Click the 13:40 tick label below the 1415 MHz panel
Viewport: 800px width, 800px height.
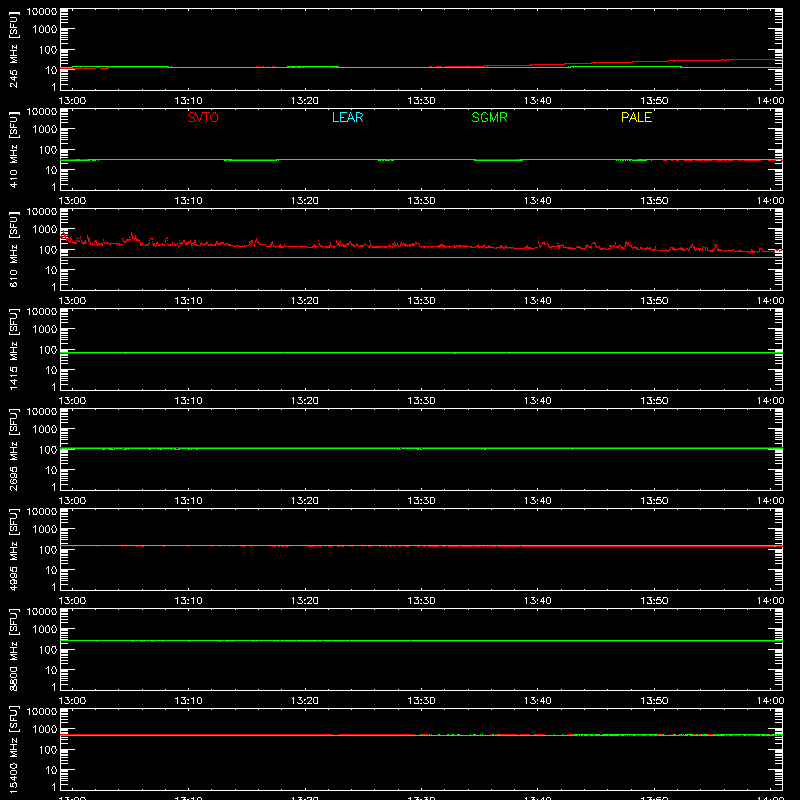pyautogui.click(x=538, y=401)
